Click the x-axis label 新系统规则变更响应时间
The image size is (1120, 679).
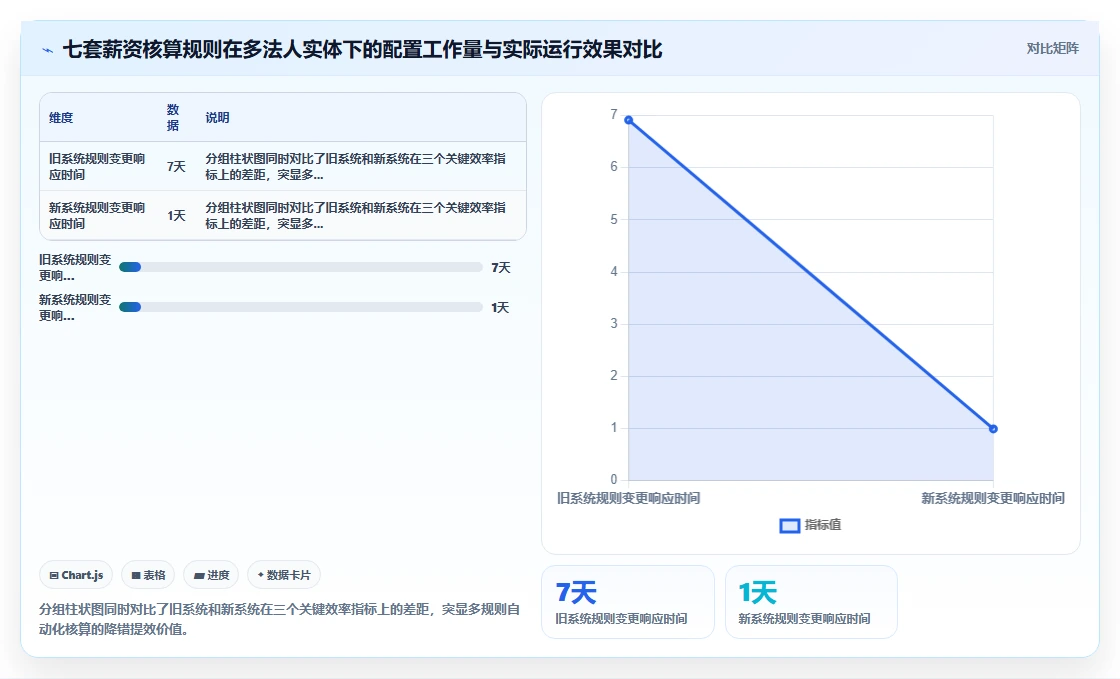coord(993,498)
